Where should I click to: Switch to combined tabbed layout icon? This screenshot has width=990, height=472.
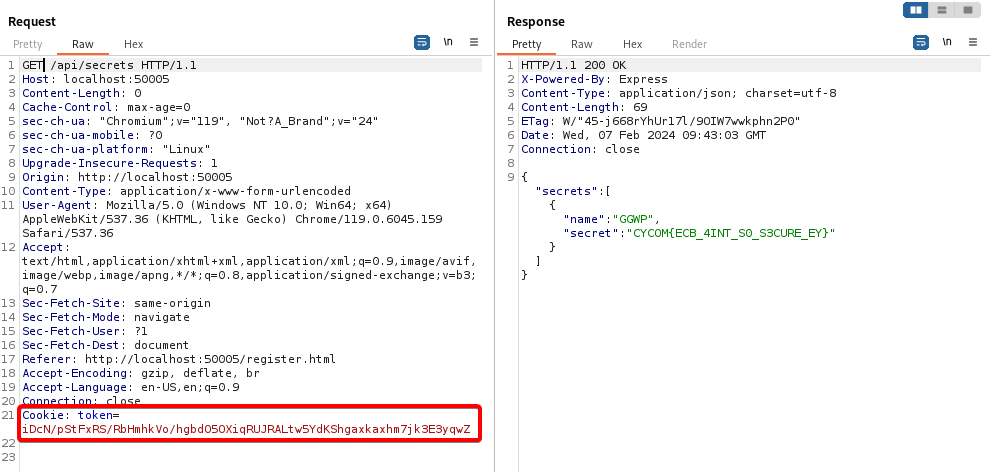tap(966, 10)
